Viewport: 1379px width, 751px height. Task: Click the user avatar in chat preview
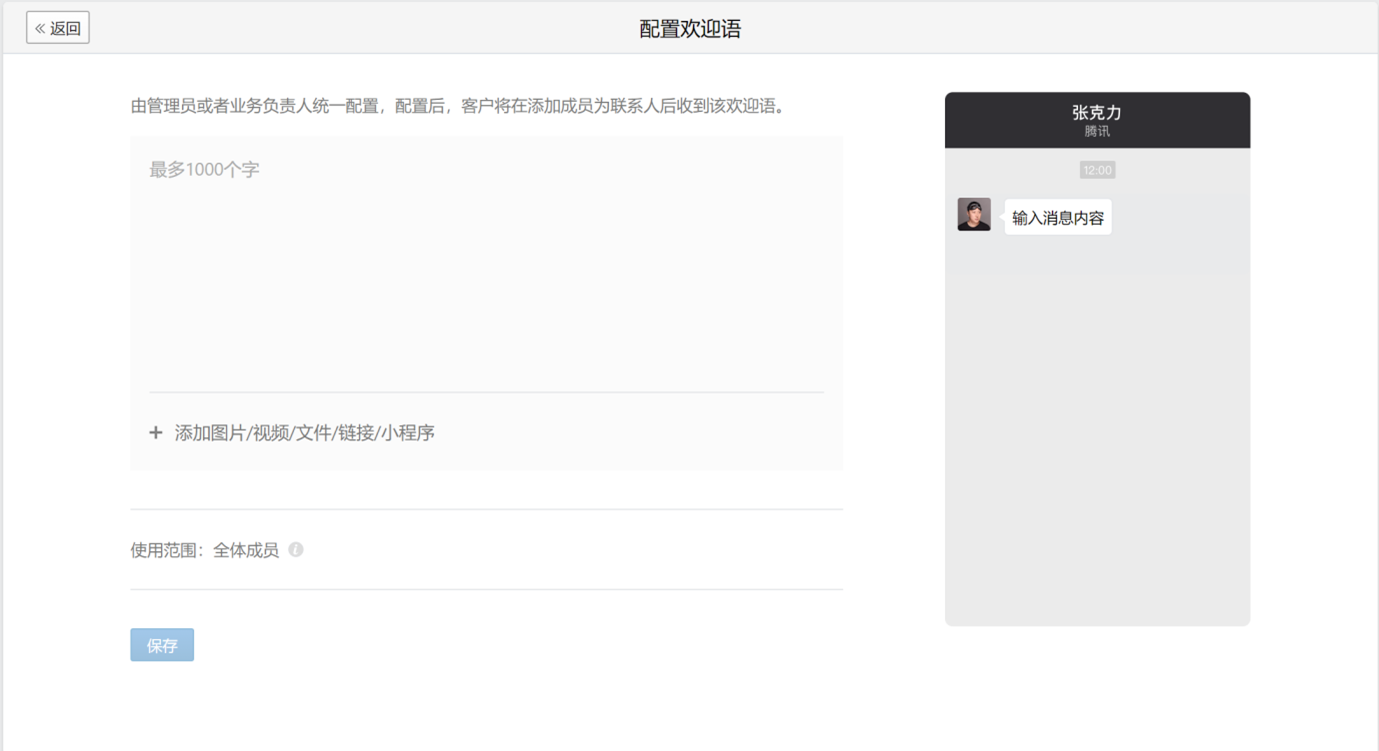point(974,215)
